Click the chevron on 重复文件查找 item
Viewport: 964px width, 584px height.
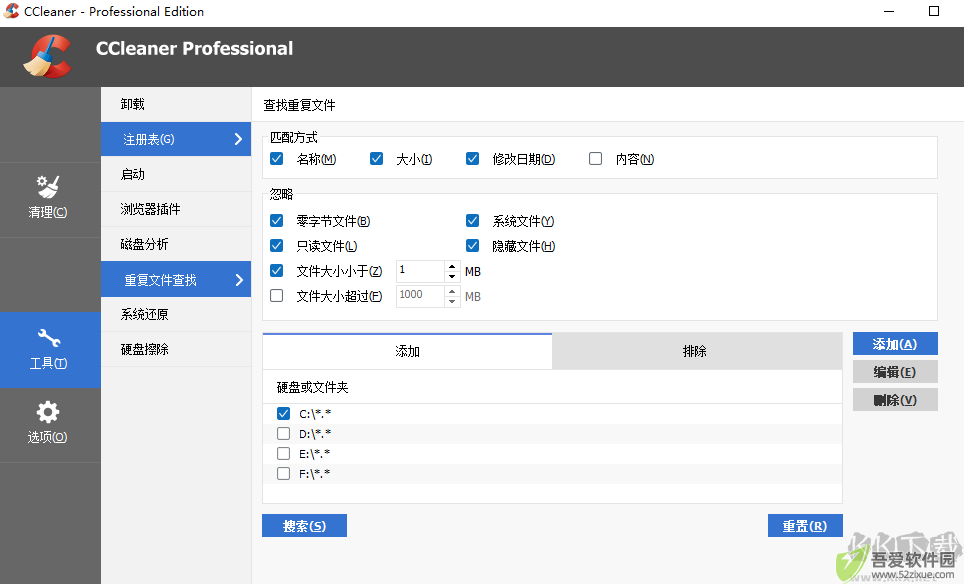tap(239, 280)
